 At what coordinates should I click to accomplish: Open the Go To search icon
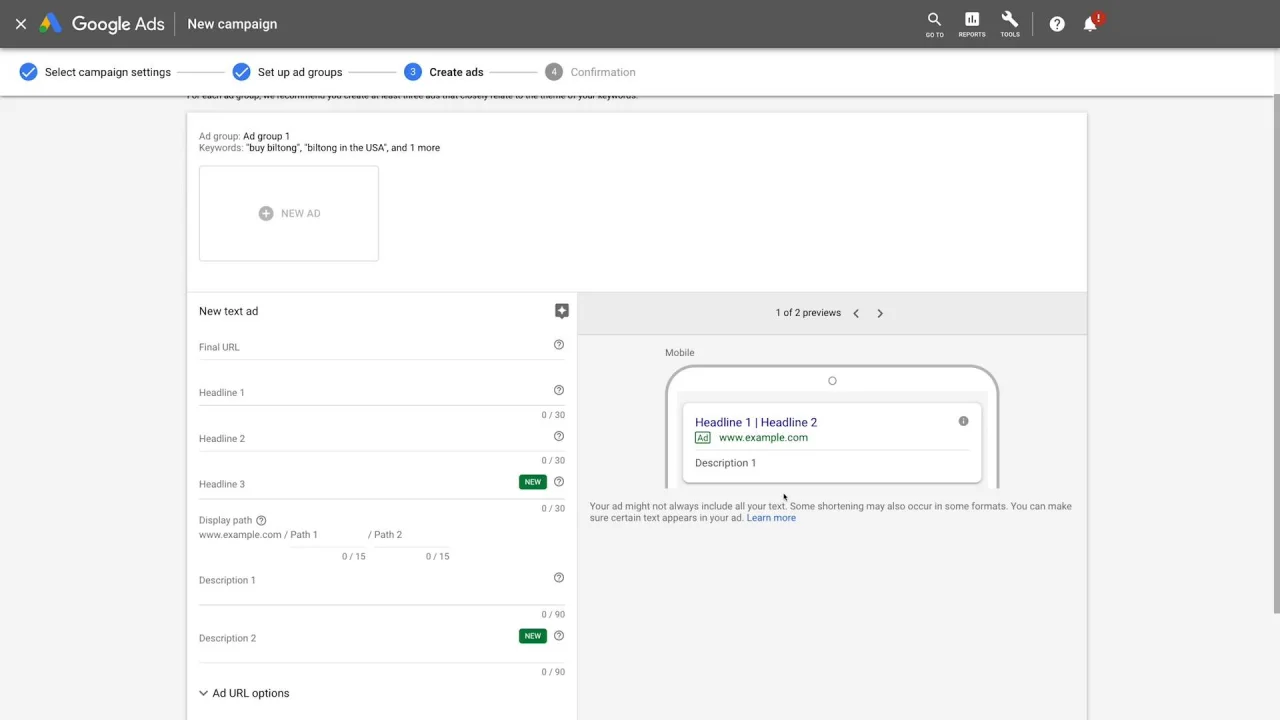pyautogui.click(x=934, y=23)
